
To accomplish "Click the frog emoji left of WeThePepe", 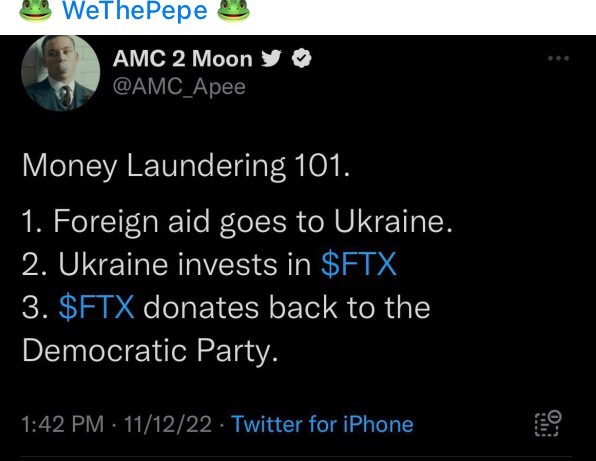I will tap(35, 10).
